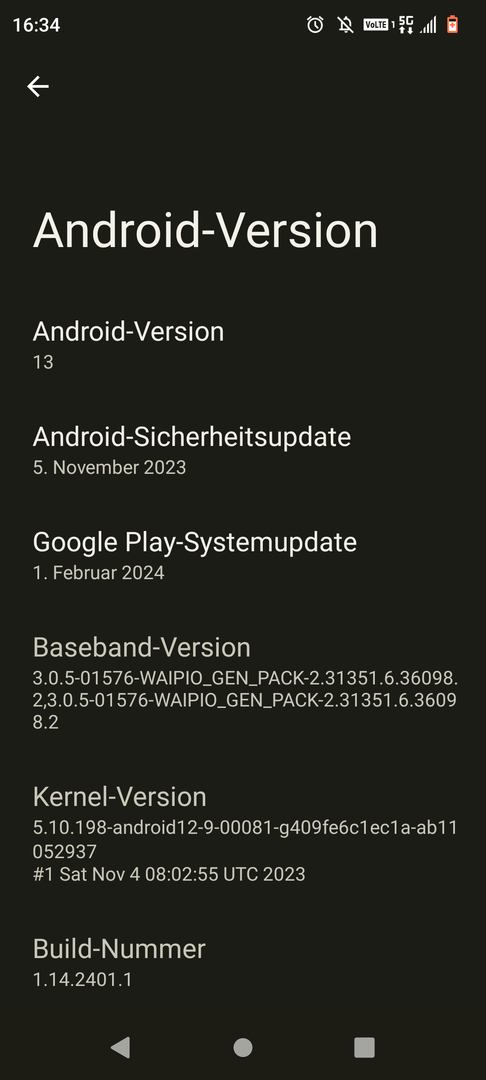The height and width of the screenshot is (1080, 486).
Task: Tap the Build-Nummer entry
Action: tap(243, 962)
